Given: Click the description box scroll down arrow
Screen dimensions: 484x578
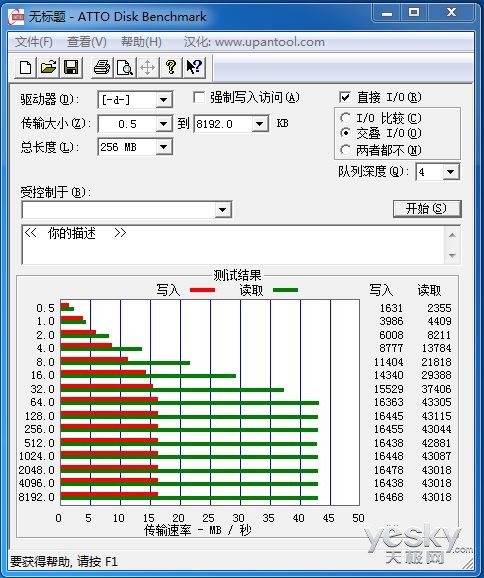Looking at the screenshot, I should pos(453,255).
